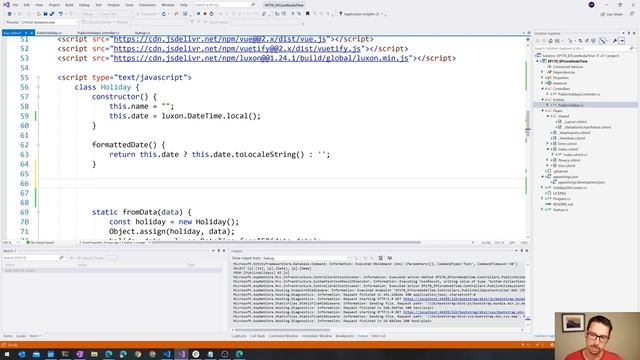Click the Continue debugging button
This screenshot has width=640, height=360.
(x=147, y=14)
